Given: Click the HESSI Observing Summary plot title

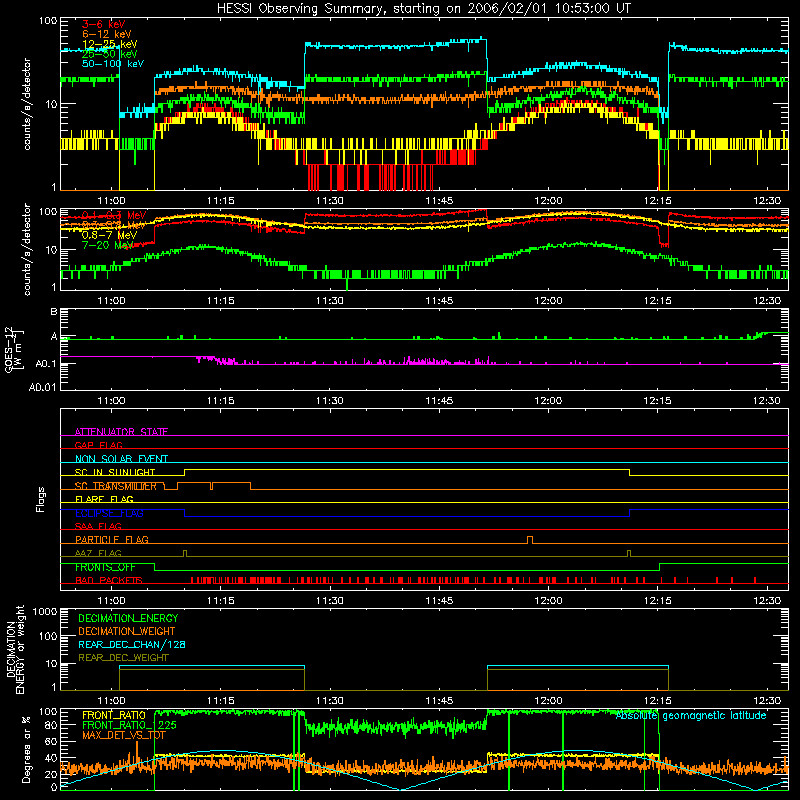Looking at the screenshot, I should [423, 9].
